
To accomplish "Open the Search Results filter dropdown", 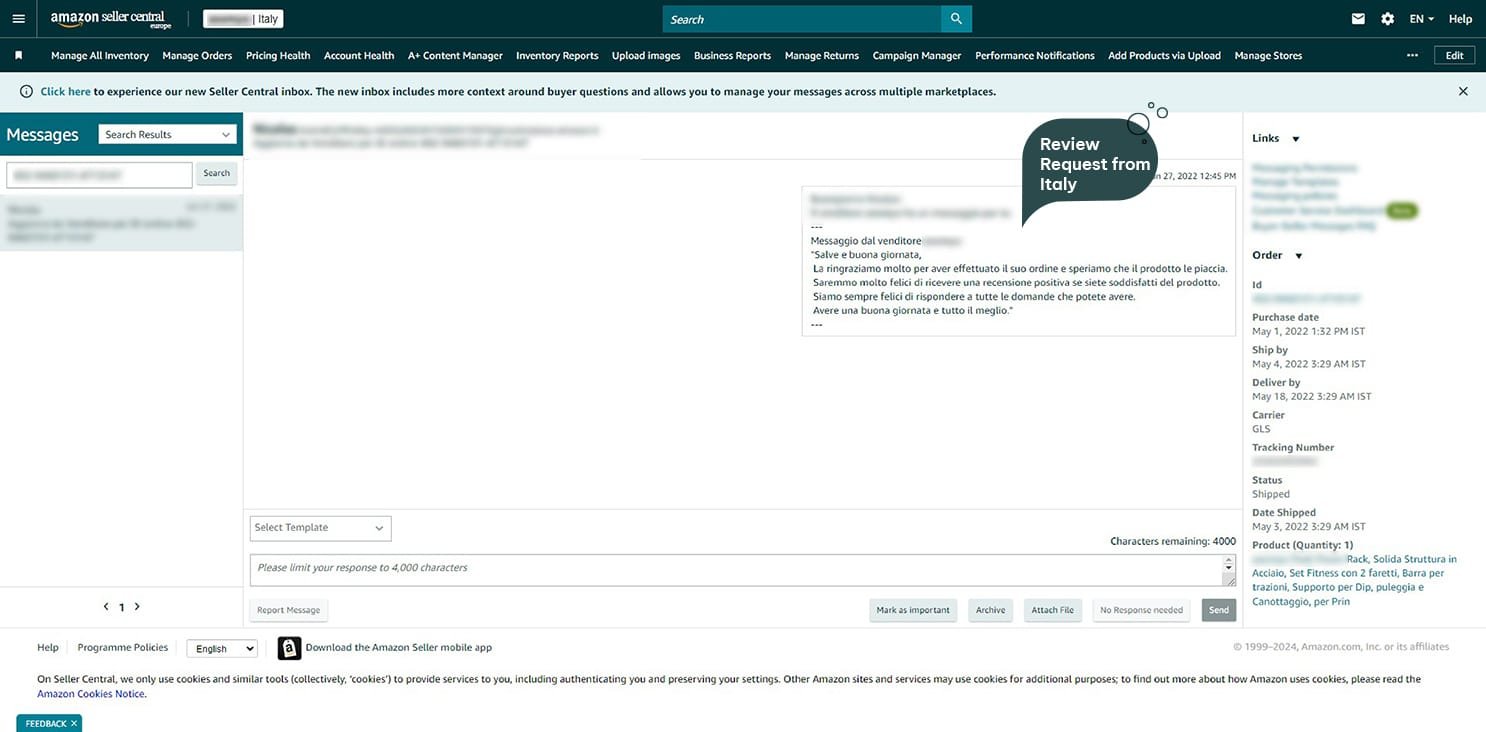I will [x=168, y=135].
